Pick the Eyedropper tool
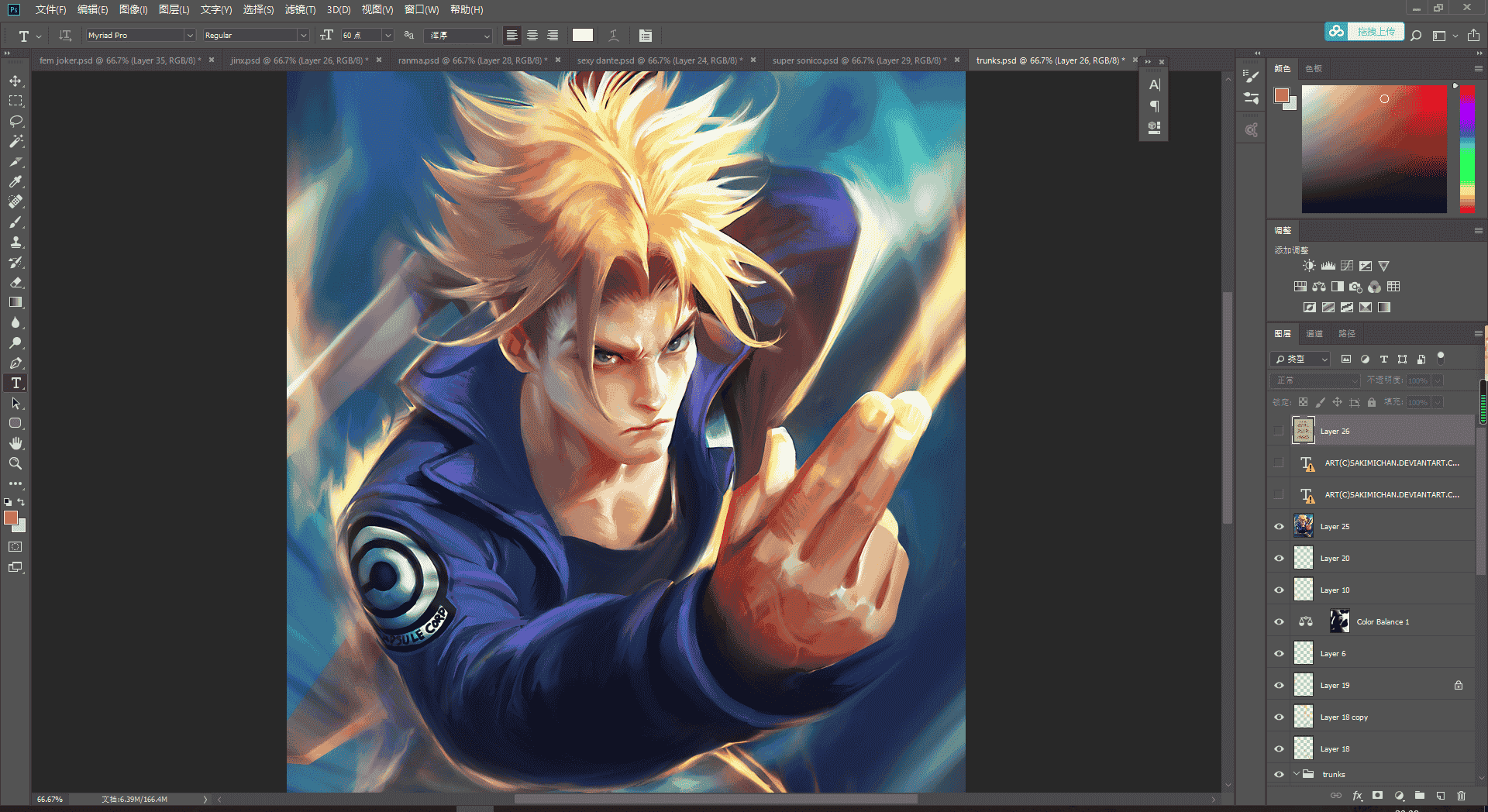1488x812 pixels. tap(15, 181)
